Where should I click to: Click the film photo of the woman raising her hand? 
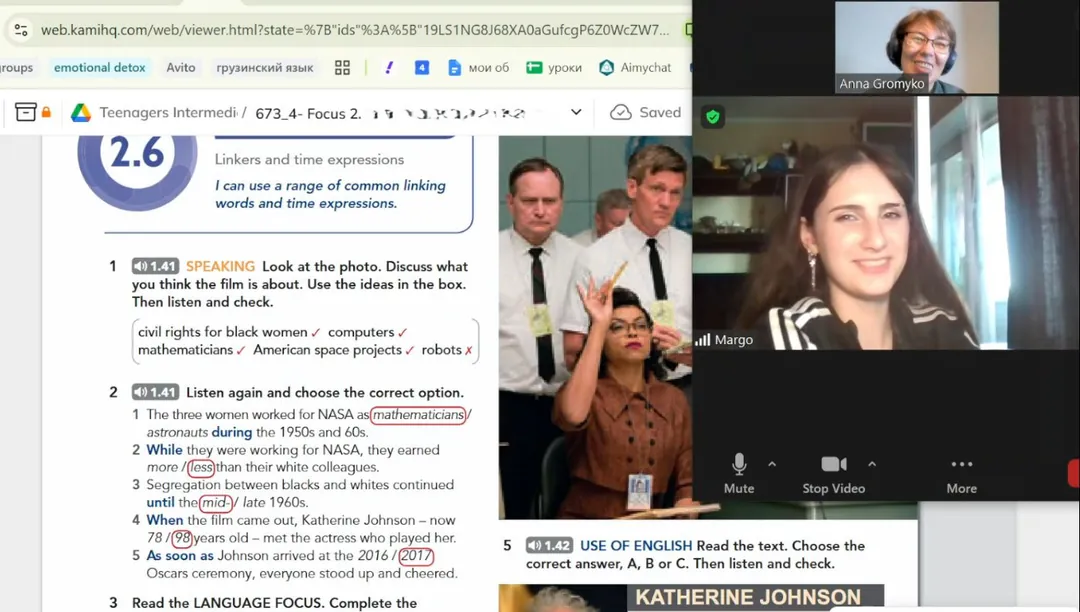tap(595, 327)
